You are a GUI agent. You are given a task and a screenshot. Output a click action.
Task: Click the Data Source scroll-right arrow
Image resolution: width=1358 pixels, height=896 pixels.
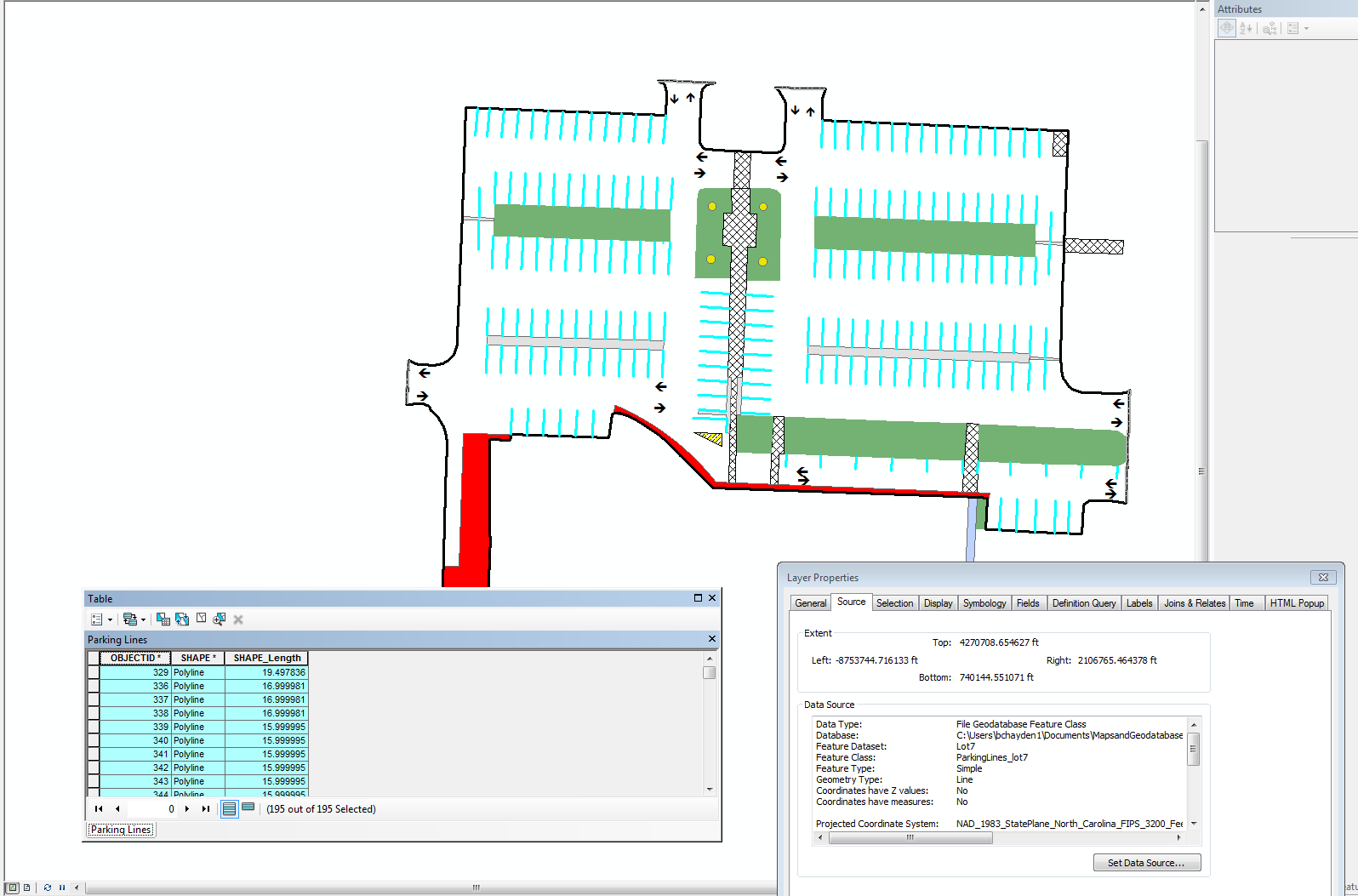point(1179,837)
